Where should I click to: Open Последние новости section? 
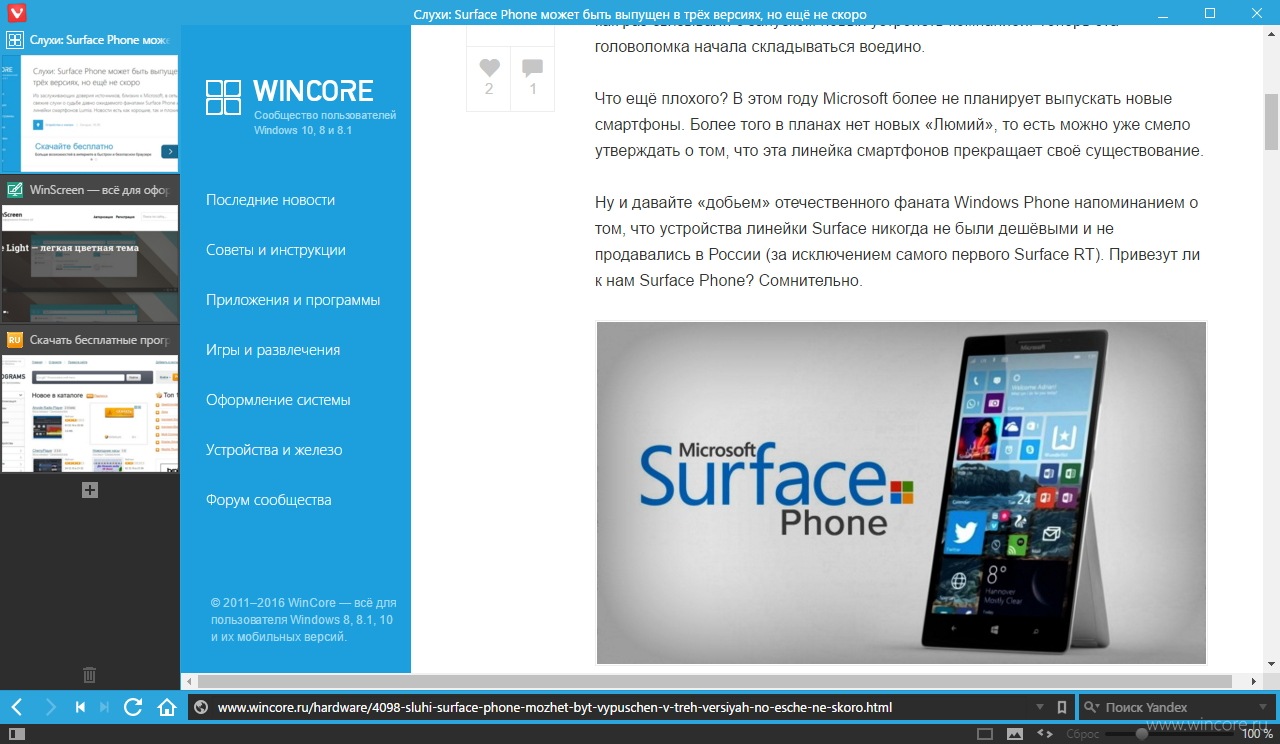tap(270, 200)
